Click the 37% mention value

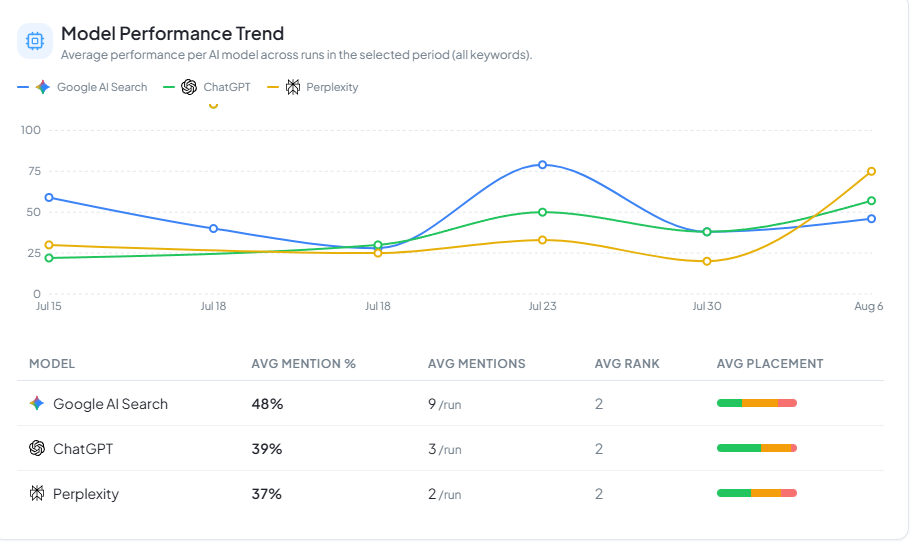(267, 494)
